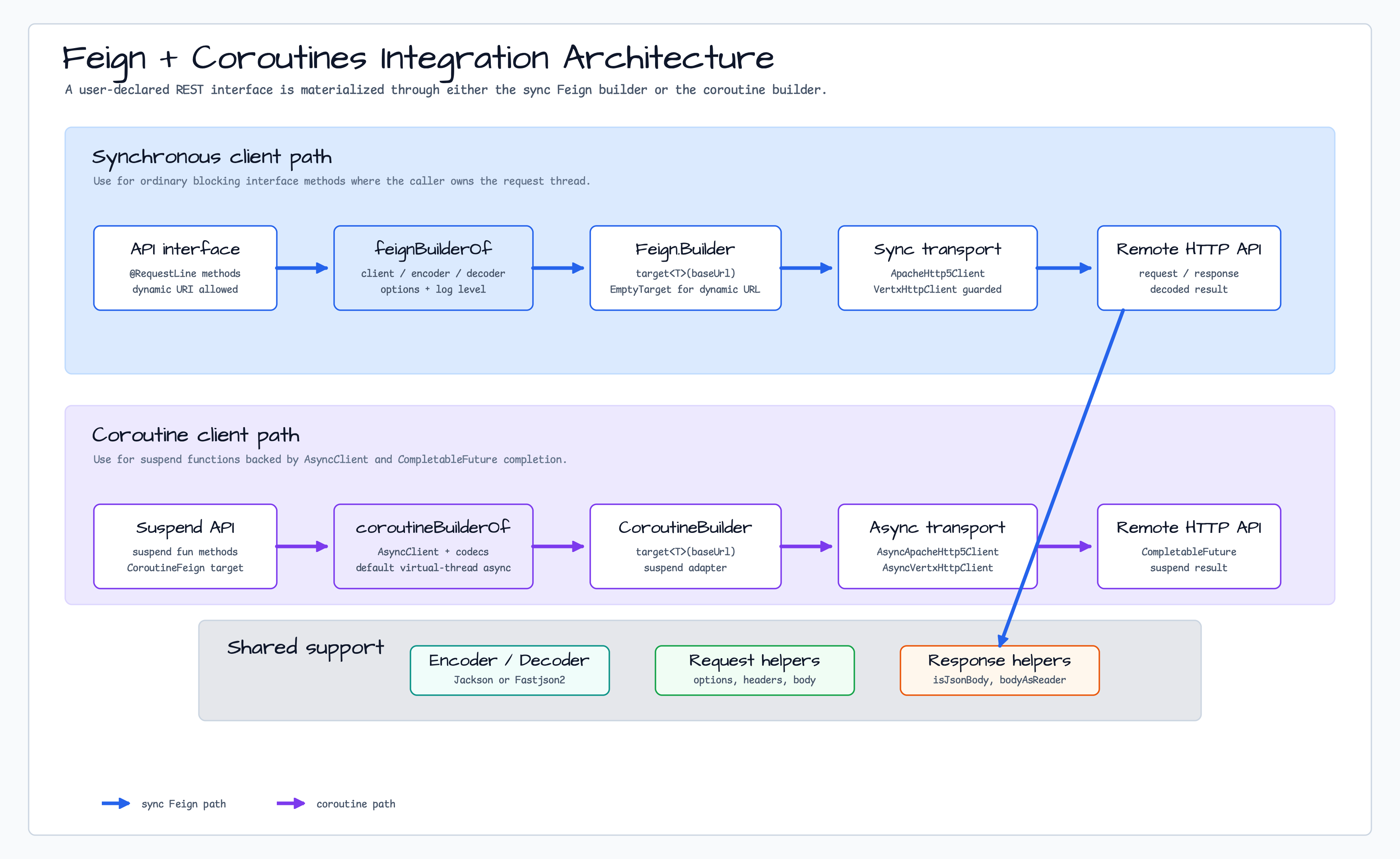Select Remote HTTP API node with CompletableFuture
This screenshot has height=859, width=1400.
click(1189, 546)
